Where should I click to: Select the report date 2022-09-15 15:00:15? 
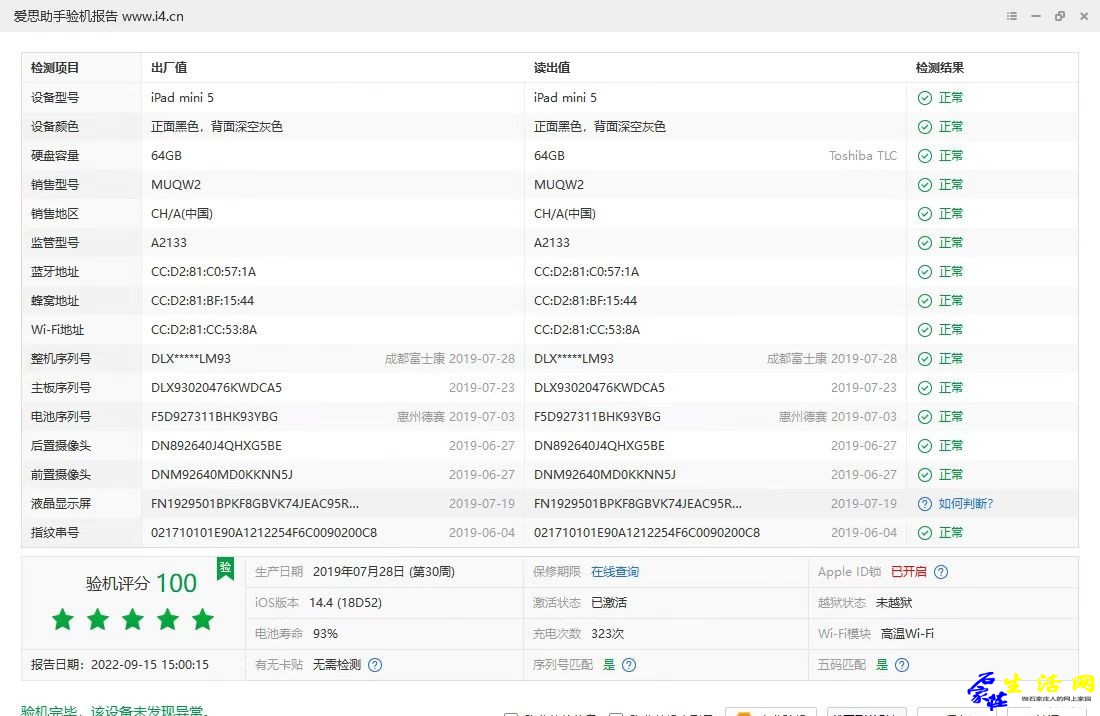150,665
